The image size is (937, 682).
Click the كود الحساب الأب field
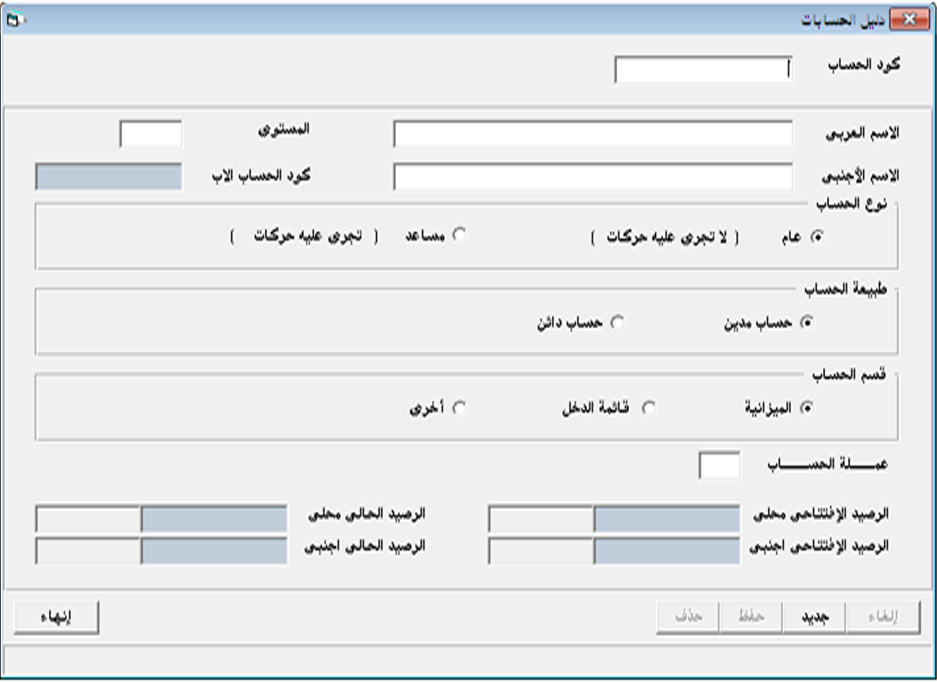coord(109,177)
